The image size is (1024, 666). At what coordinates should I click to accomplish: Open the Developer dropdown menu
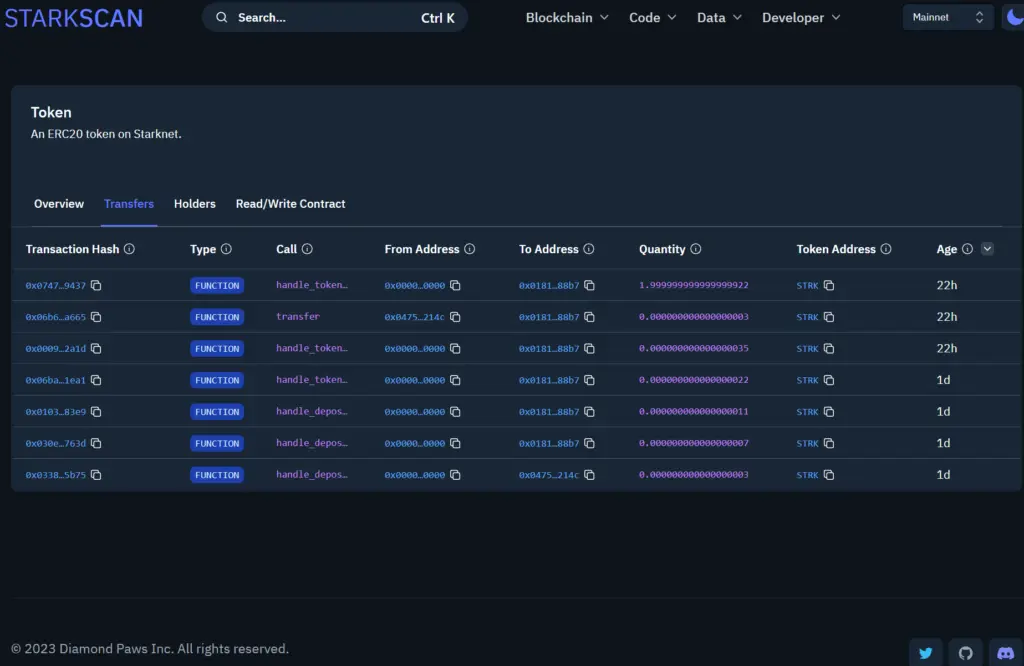click(801, 18)
